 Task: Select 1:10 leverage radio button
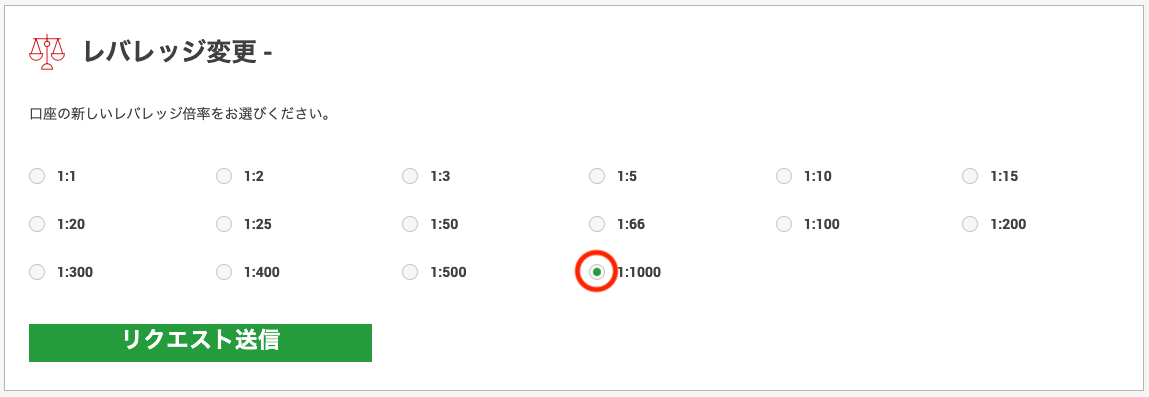784,176
